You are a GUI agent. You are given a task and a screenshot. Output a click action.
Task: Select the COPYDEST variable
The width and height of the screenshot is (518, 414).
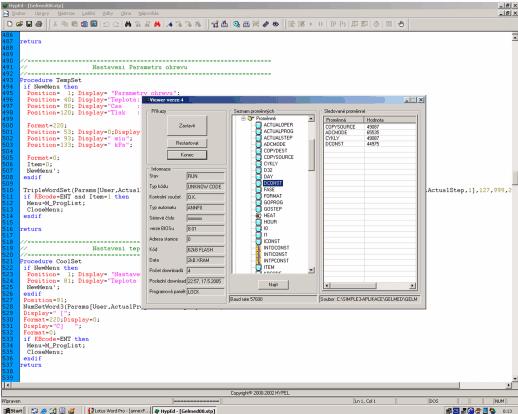[275, 151]
